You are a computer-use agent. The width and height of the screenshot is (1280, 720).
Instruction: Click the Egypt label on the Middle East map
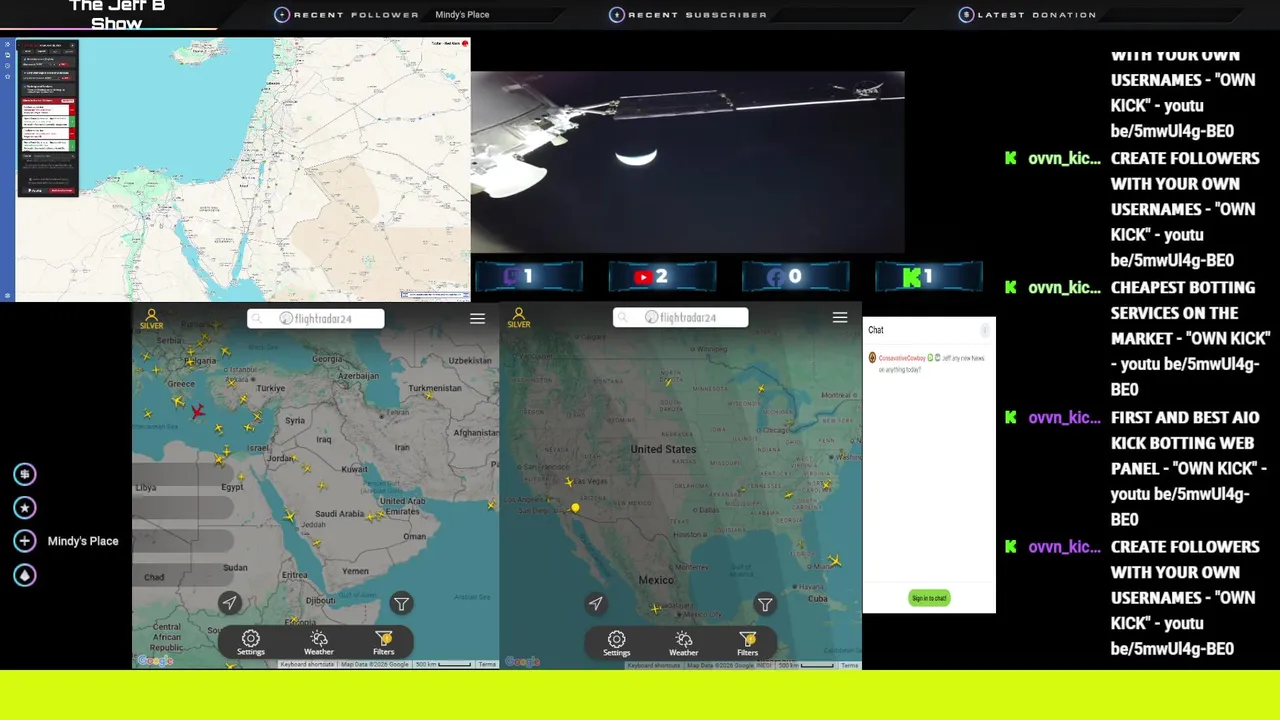pos(232,487)
